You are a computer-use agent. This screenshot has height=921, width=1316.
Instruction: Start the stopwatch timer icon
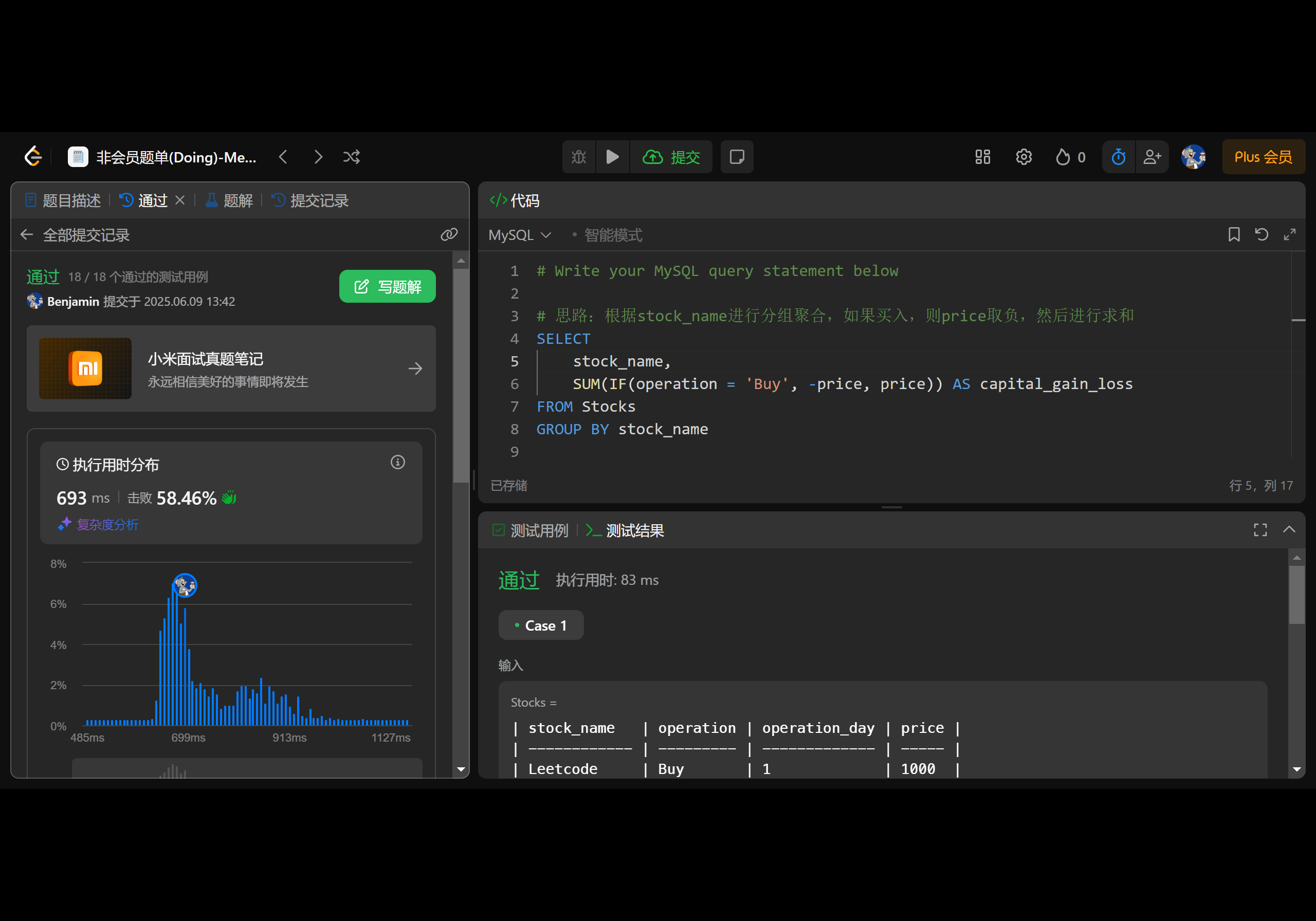[1118, 157]
